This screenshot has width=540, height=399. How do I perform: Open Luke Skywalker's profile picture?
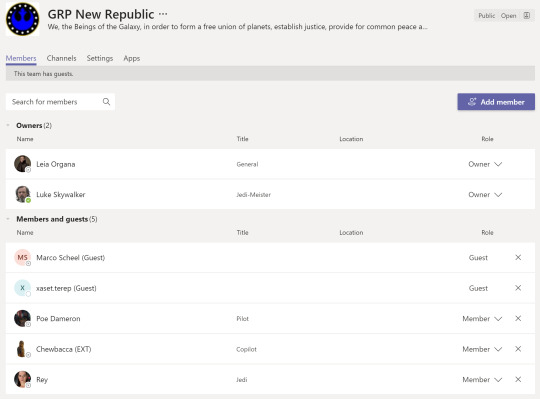pos(22,194)
